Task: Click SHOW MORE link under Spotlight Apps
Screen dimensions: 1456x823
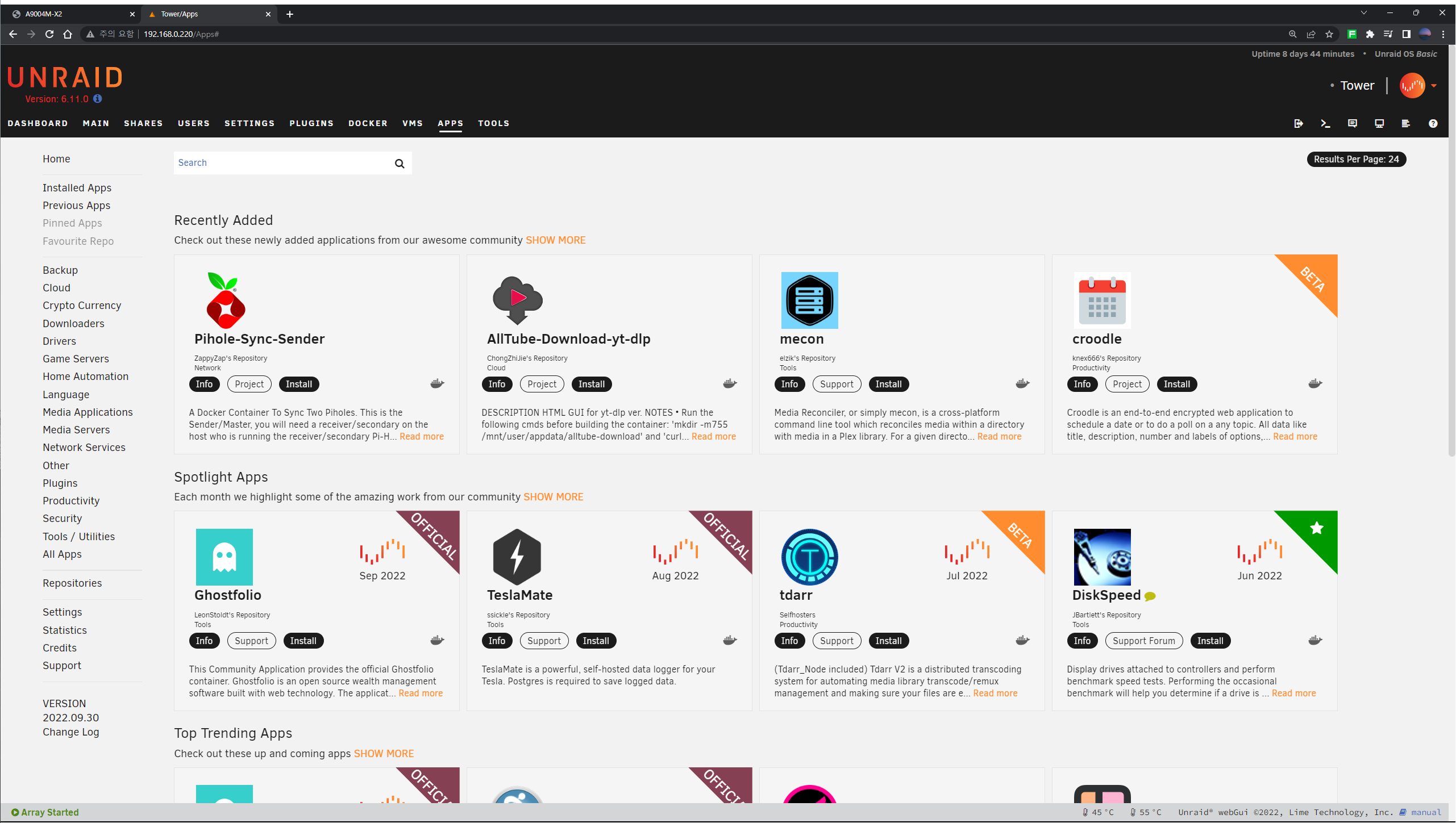Action: click(x=553, y=497)
